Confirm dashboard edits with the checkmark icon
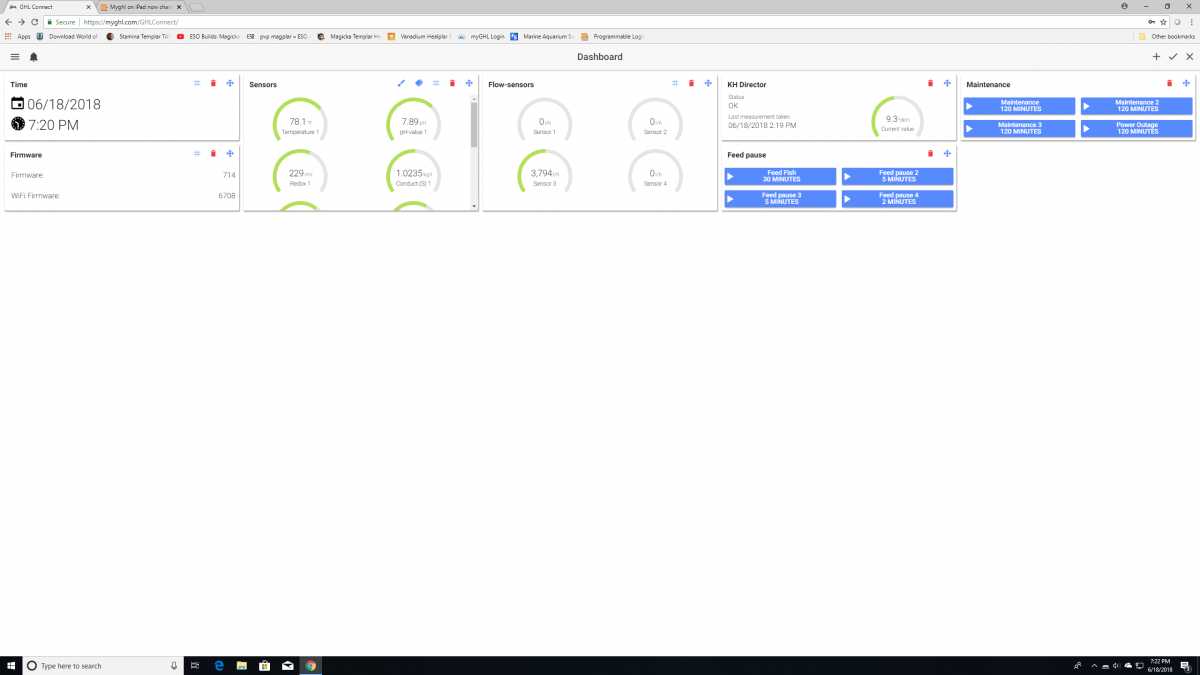The image size is (1200, 675). coord(1173,57)
